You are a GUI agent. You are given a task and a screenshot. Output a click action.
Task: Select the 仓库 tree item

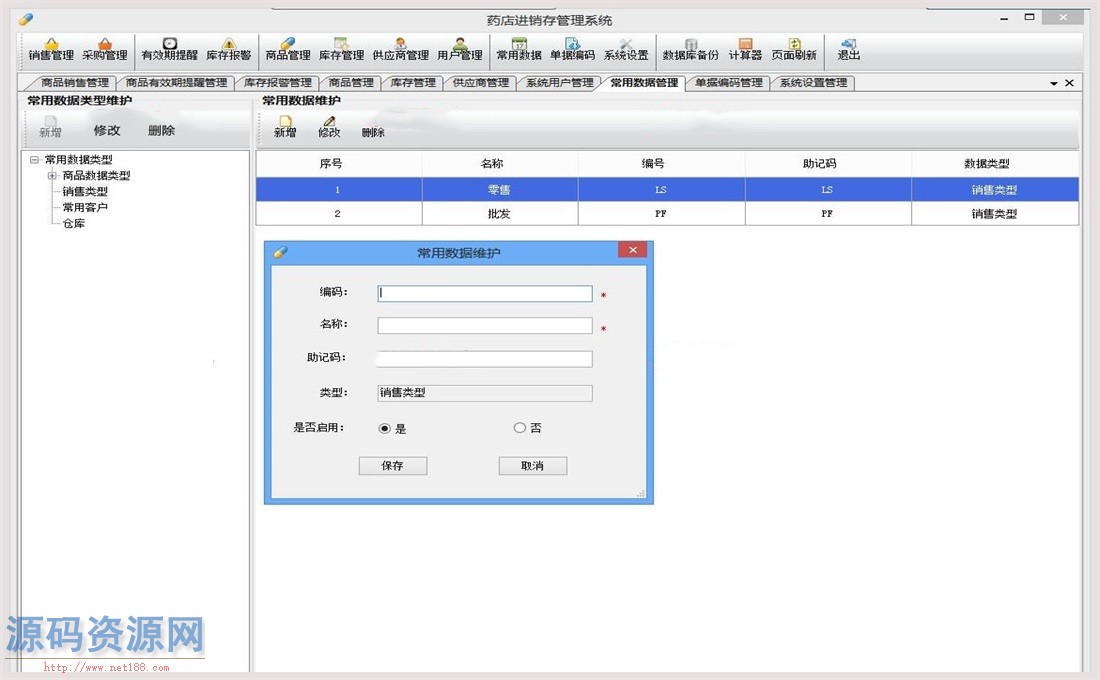tap(74, 224)
